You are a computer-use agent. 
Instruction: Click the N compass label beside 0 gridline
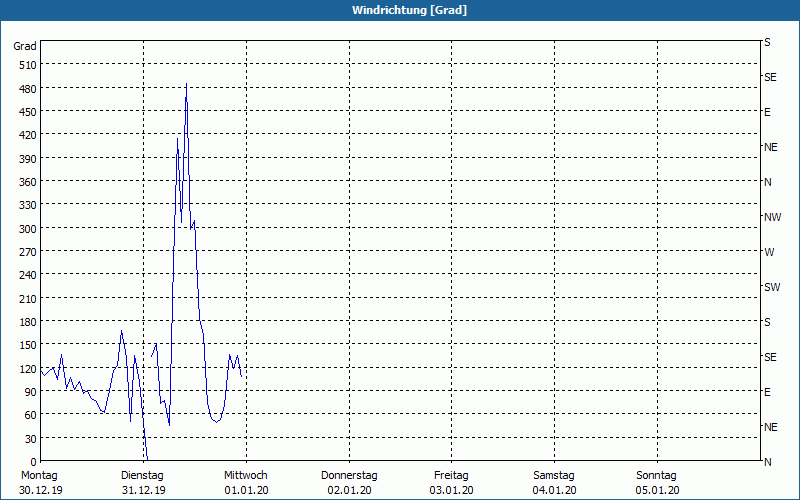tap(768, 462)
